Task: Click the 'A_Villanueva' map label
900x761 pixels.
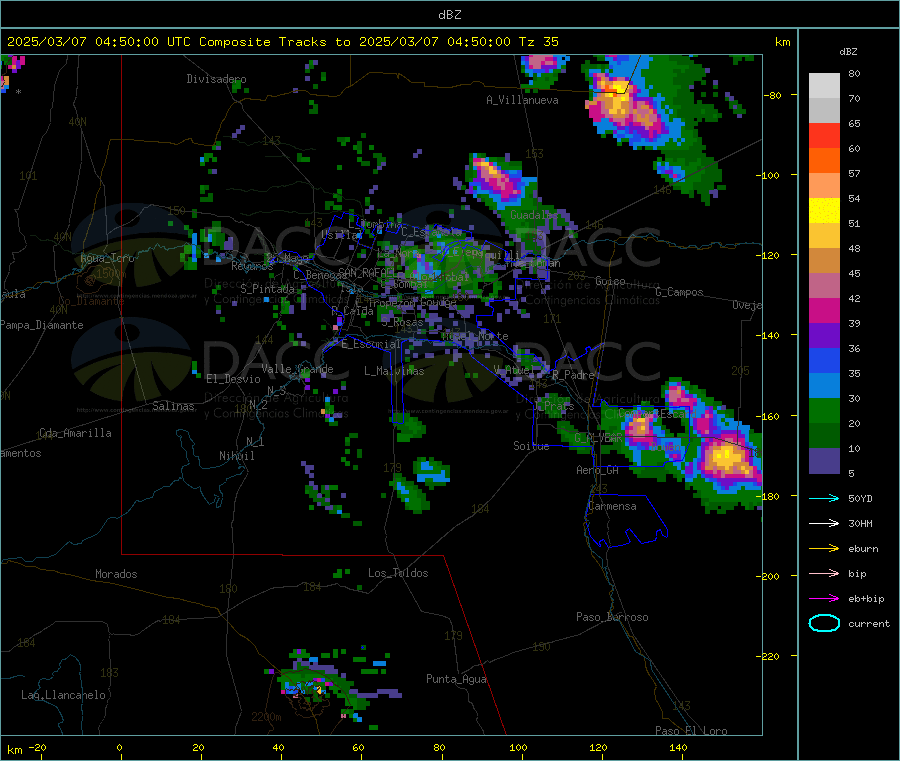Action: coord(522,100)
